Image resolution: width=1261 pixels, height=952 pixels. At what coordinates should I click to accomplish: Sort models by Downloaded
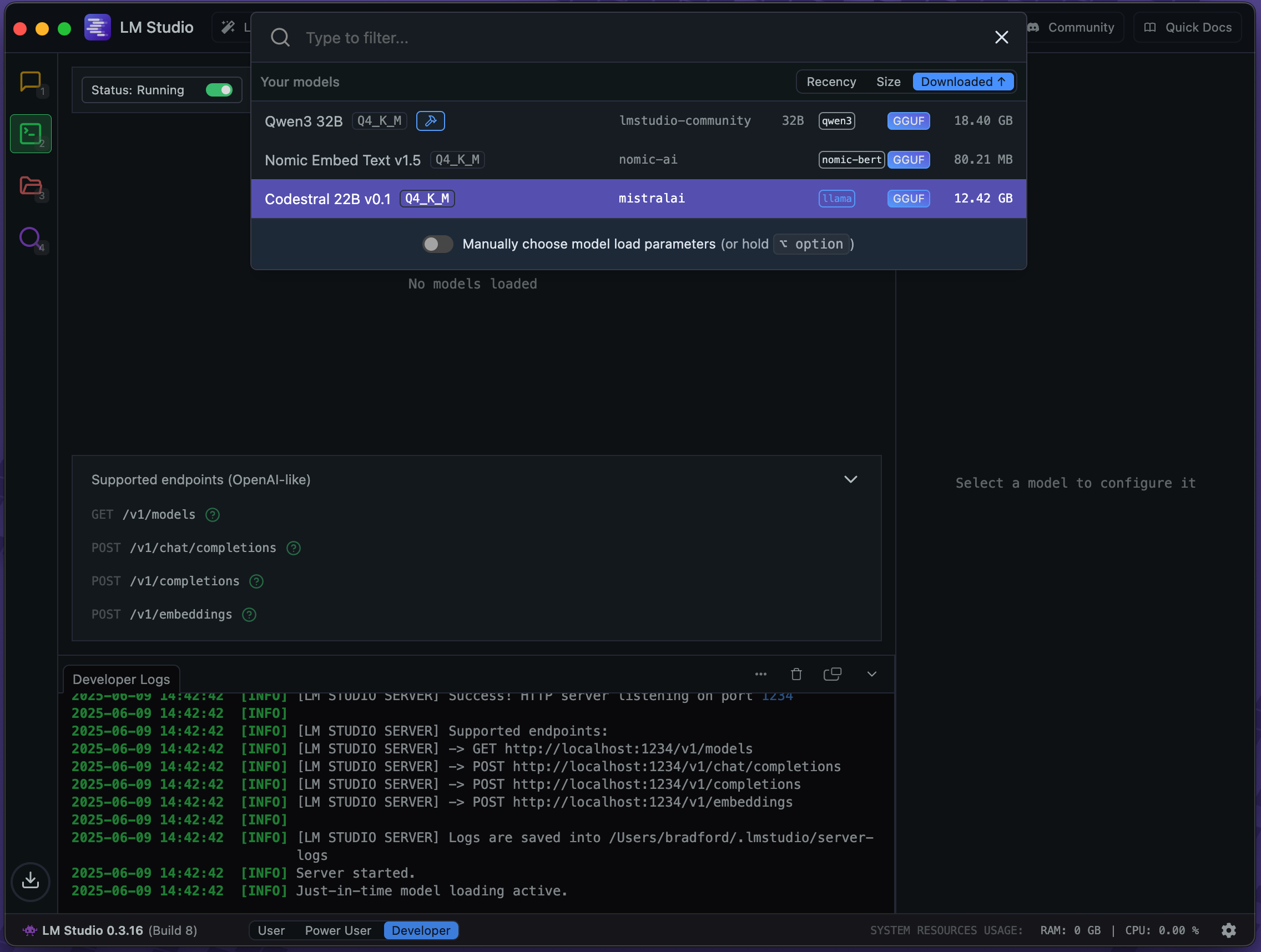[963, 82]
